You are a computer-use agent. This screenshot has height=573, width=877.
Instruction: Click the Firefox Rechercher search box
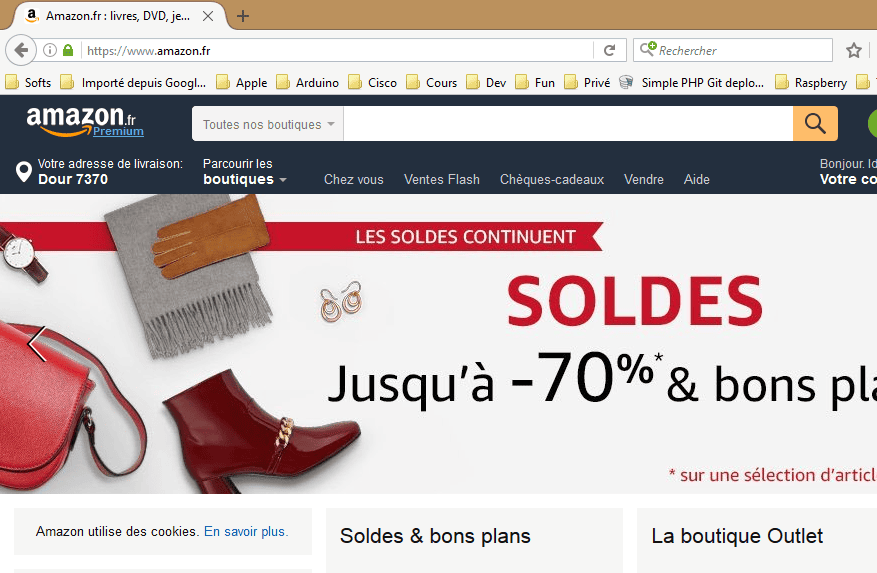733,50
